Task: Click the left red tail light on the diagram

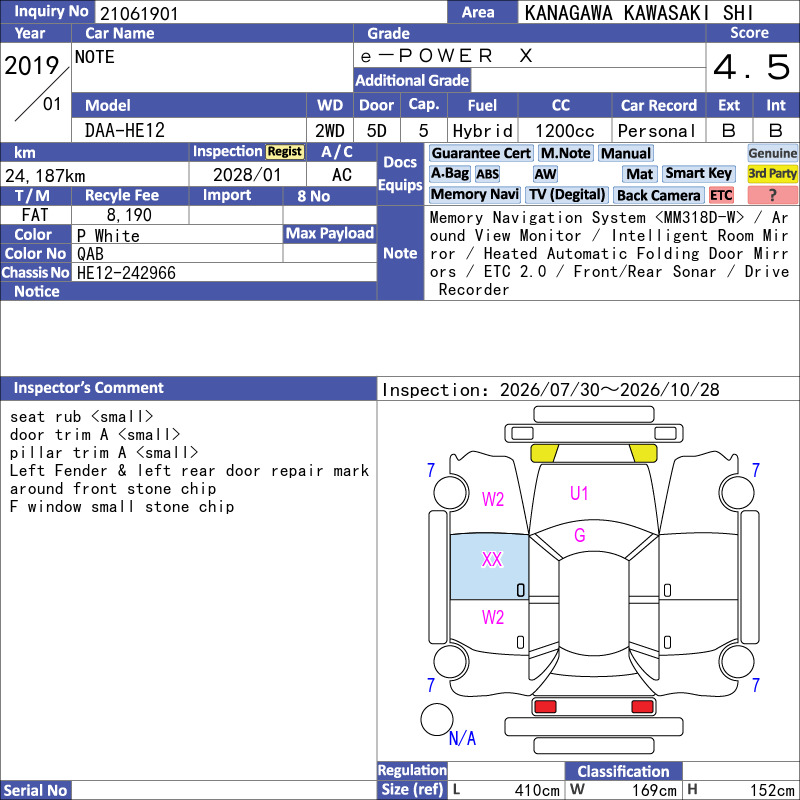Action: click(545, 707)
